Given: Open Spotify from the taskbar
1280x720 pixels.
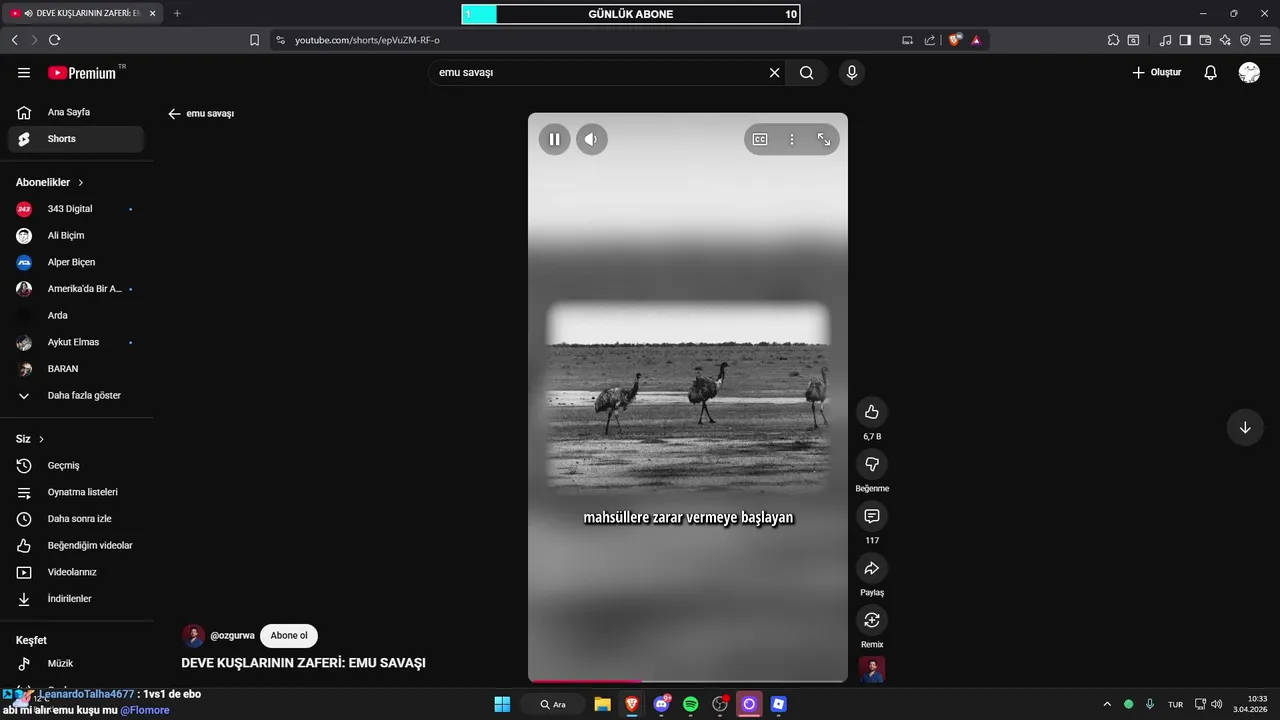Looking at the screenshot, I should tap(690, 704).
